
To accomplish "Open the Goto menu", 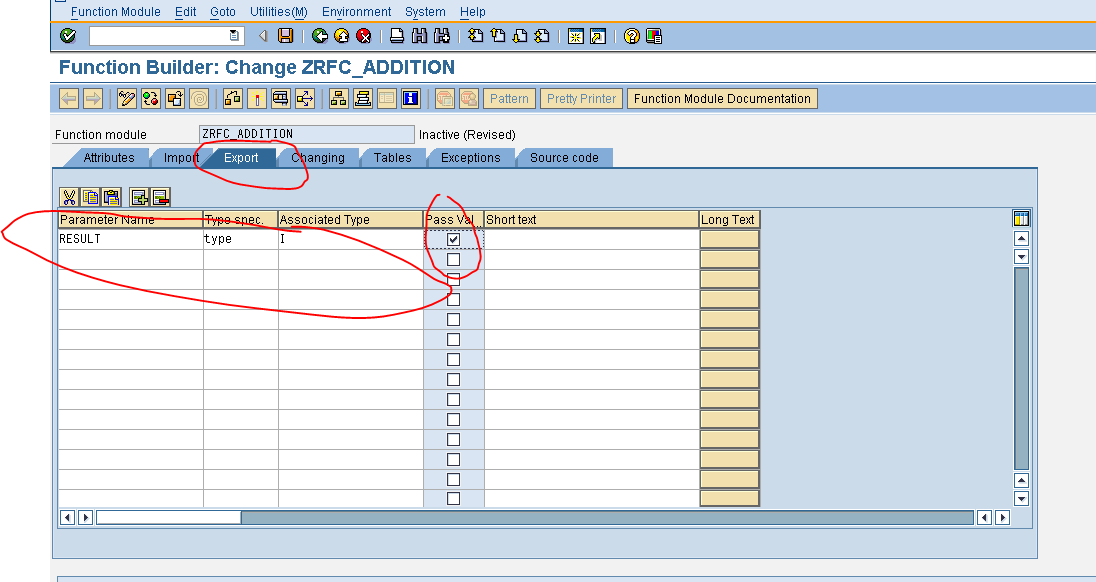I will (223, 12).
